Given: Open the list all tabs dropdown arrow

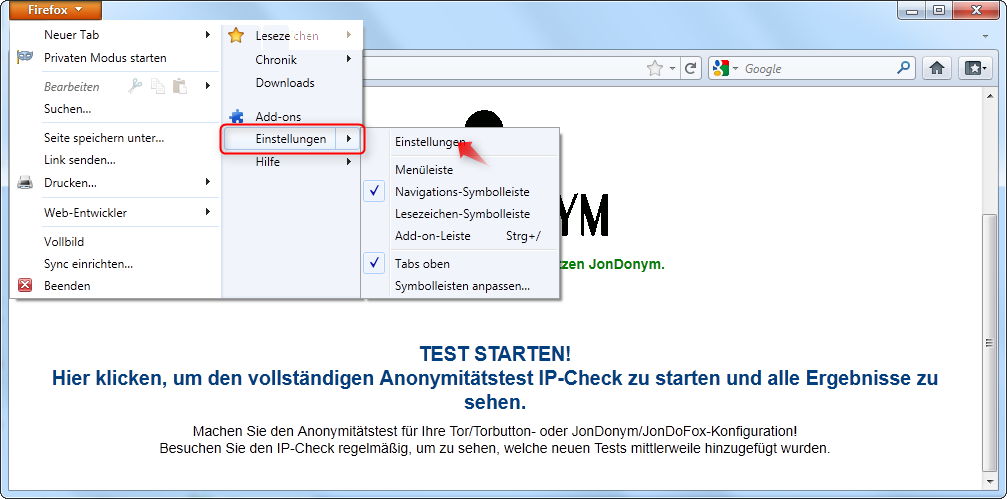Looking at the screenshot, I should [985, 35].
